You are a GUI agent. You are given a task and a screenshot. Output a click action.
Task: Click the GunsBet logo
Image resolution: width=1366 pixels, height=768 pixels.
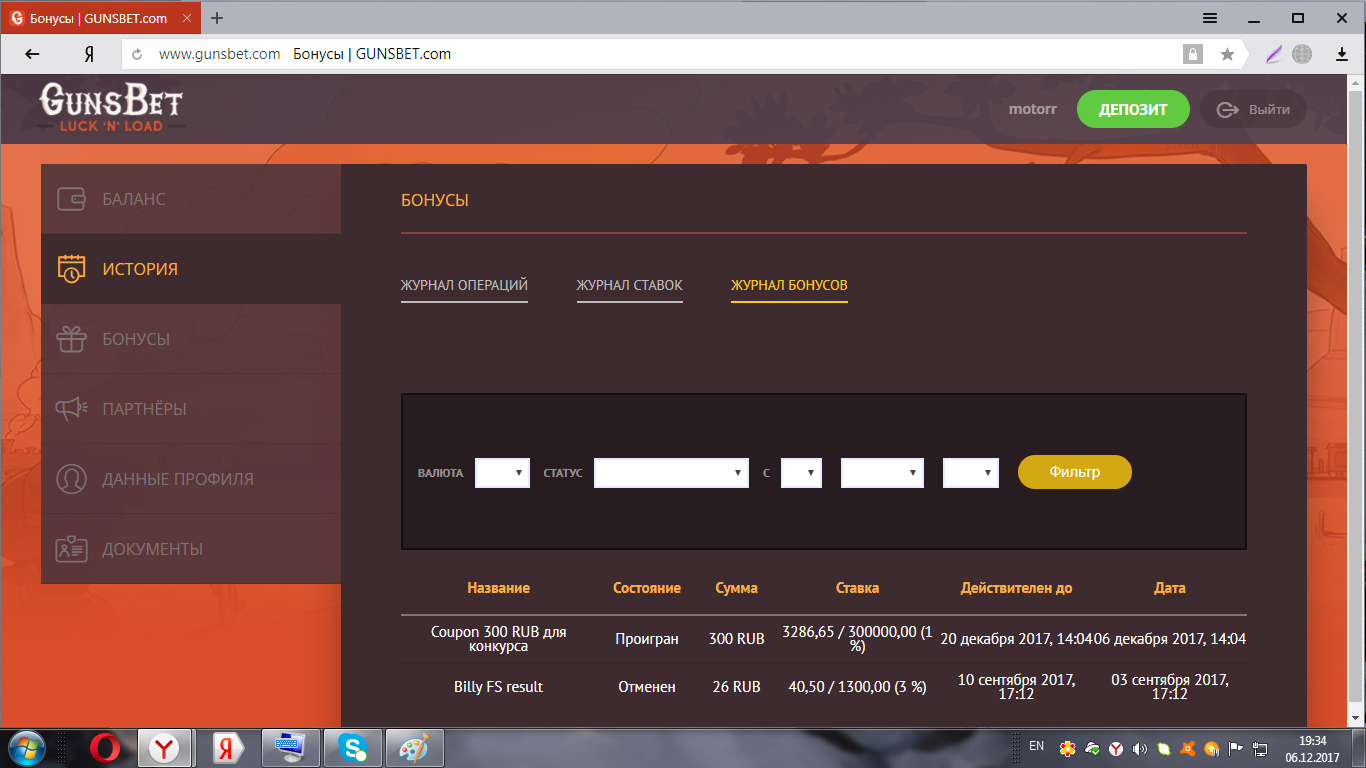111,108
